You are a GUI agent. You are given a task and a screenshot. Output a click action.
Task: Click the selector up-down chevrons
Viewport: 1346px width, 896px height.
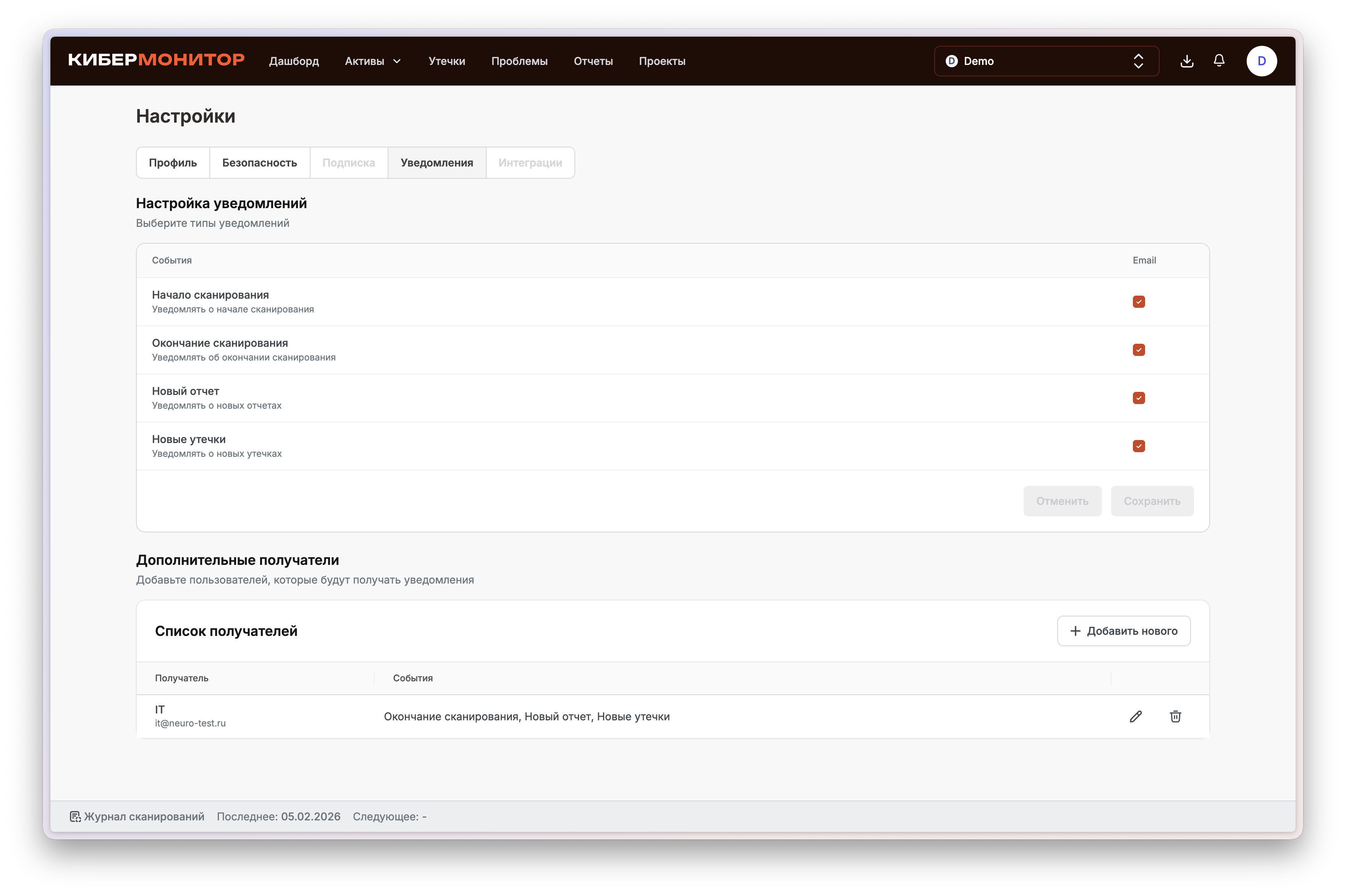point(1138,61)
